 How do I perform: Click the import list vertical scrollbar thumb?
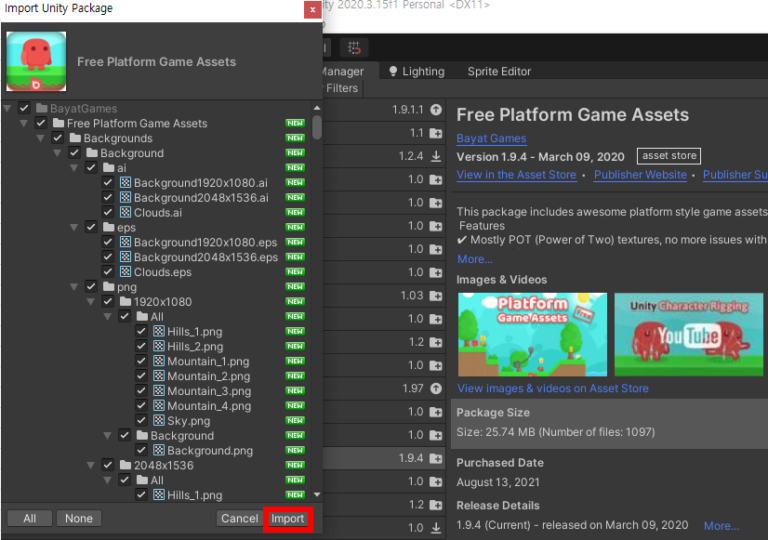pos(317,127)
